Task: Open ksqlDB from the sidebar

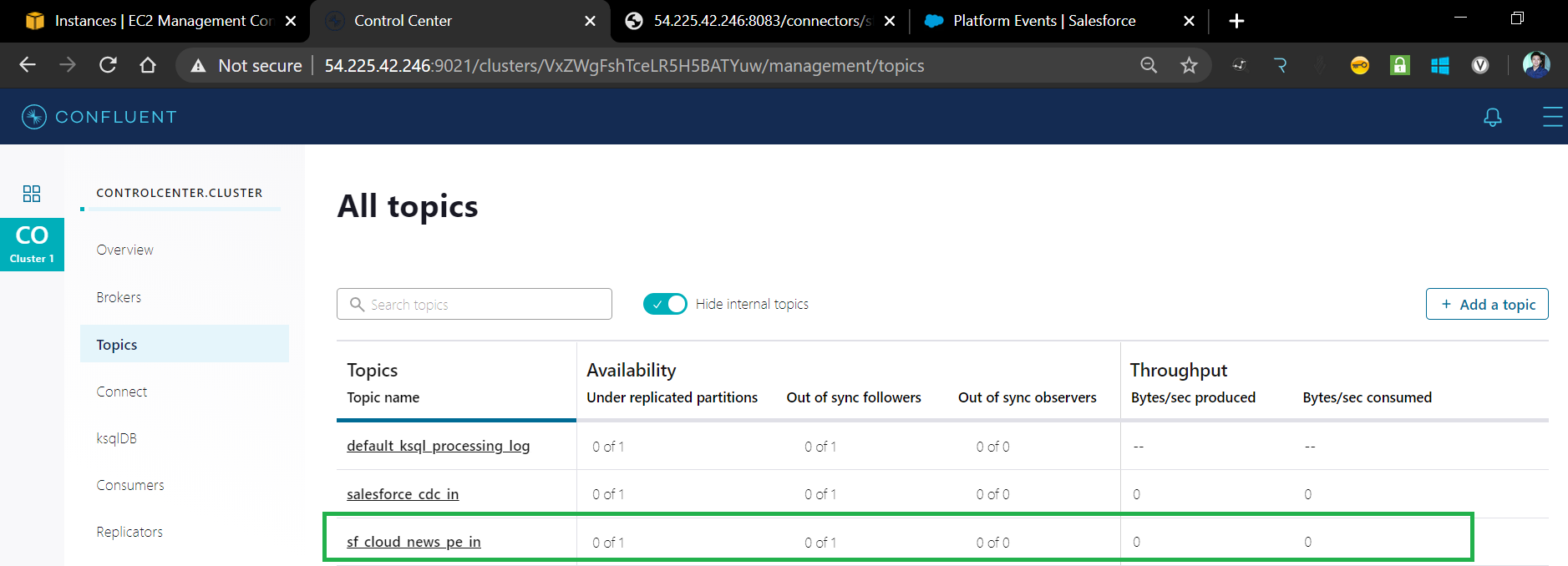Action: (x=116, y=438)
